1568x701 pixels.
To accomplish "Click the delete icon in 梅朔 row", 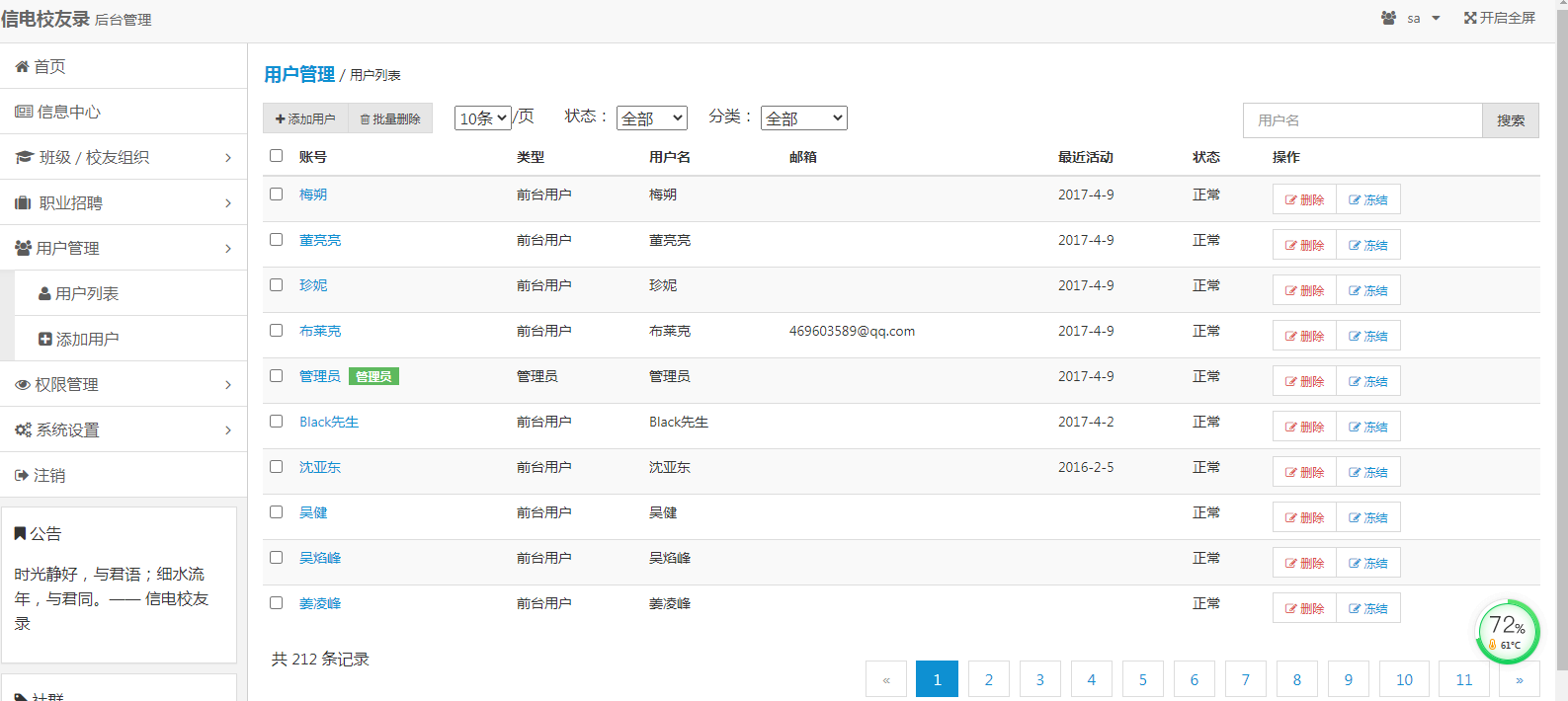I will click(x=1290, y=200).
